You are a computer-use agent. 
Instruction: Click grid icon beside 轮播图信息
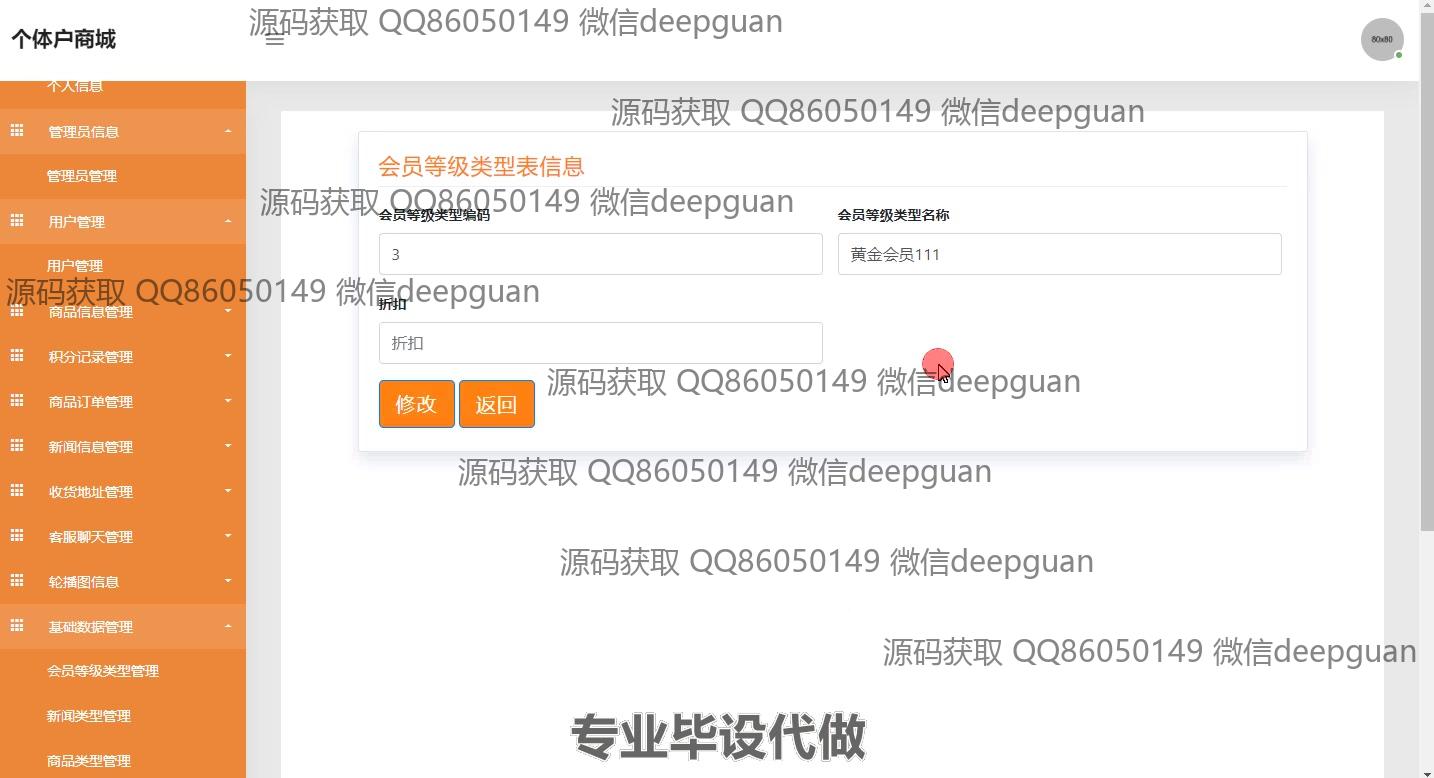pos(17,581)
